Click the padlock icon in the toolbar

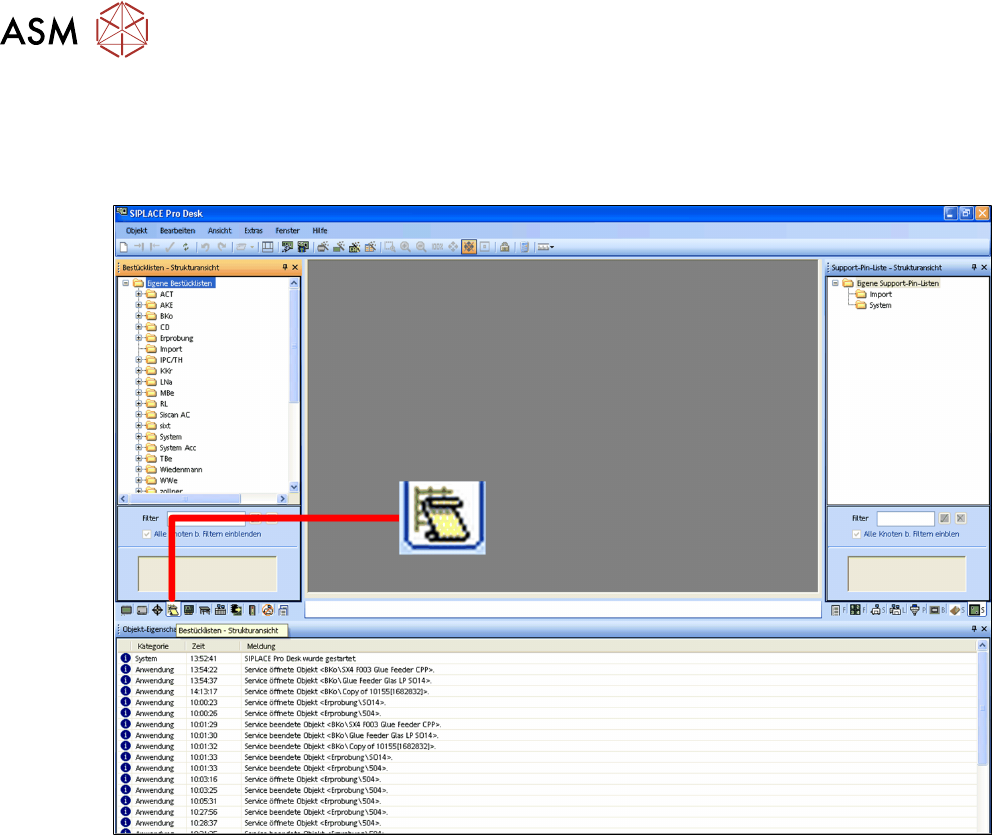pos(504,247)
